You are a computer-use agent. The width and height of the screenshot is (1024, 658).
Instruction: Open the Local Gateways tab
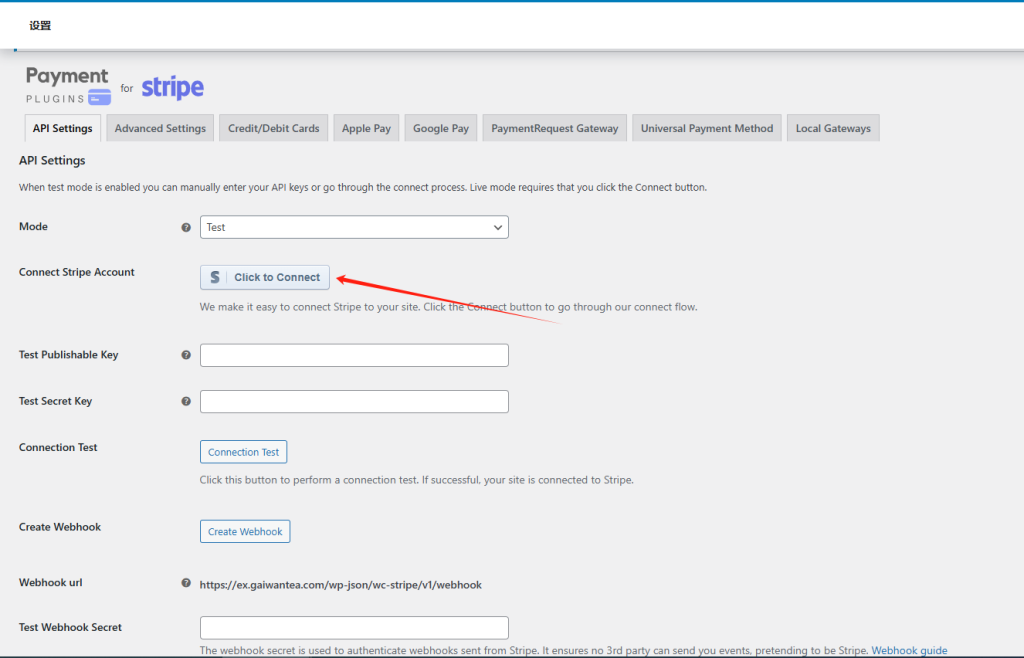[x=833, y=128]
